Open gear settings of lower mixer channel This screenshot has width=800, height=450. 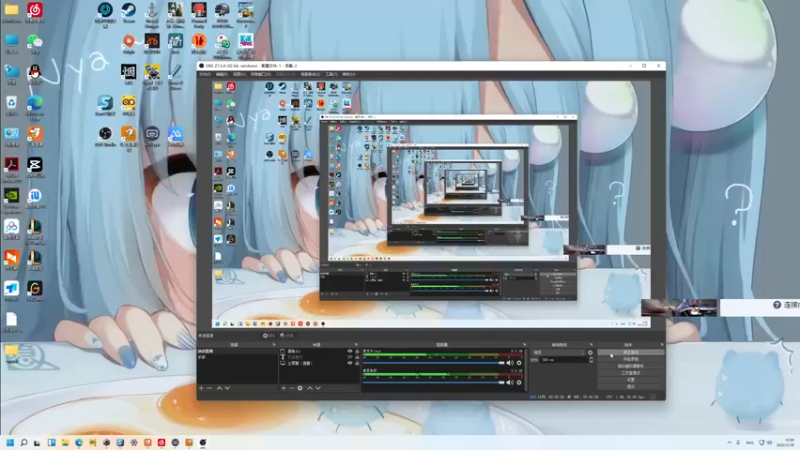pos(519,383)
